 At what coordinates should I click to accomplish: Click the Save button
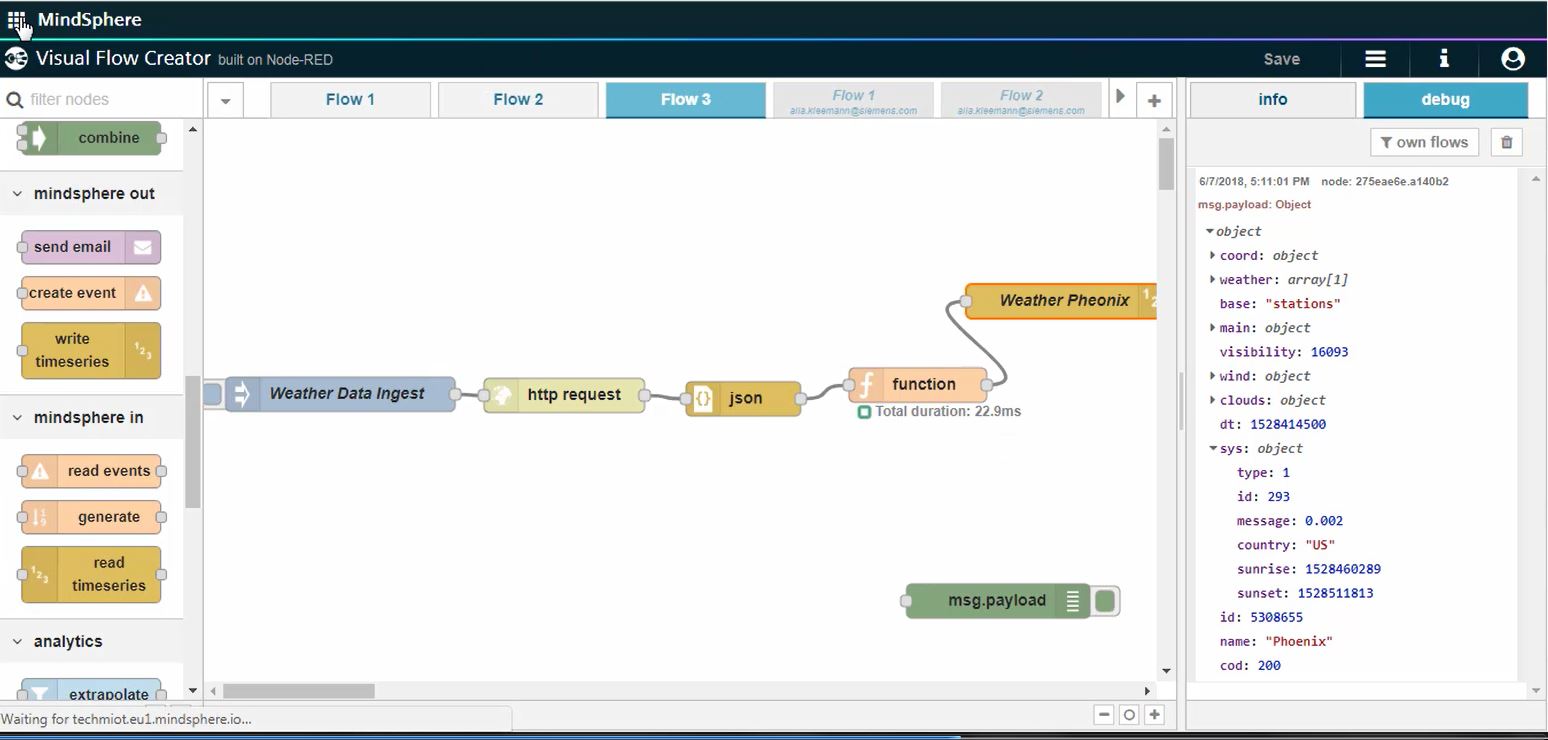(x=1282, y=59)
